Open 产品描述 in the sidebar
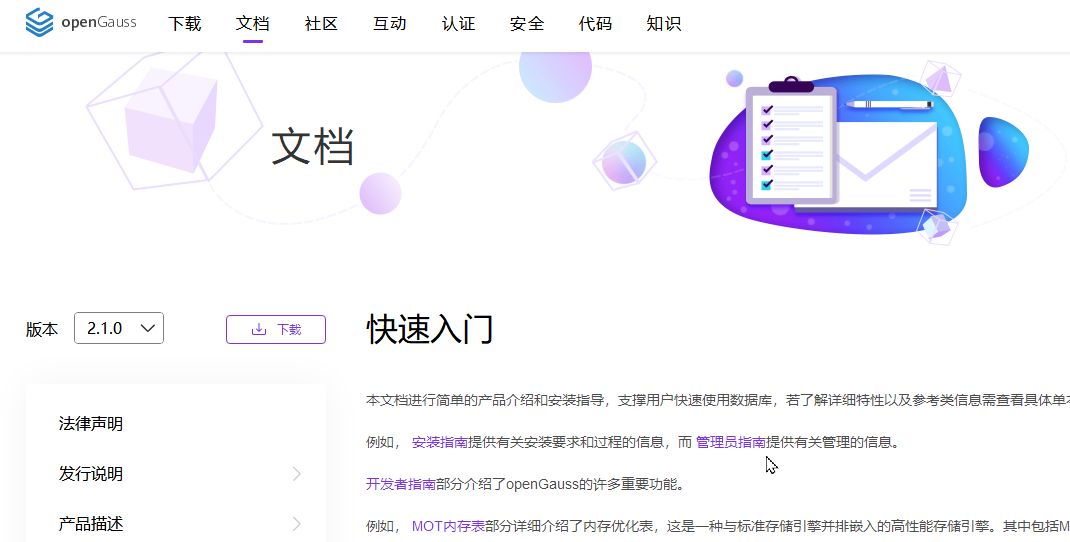This screenshot has width=1070, height=542. (x=91, y=524)
